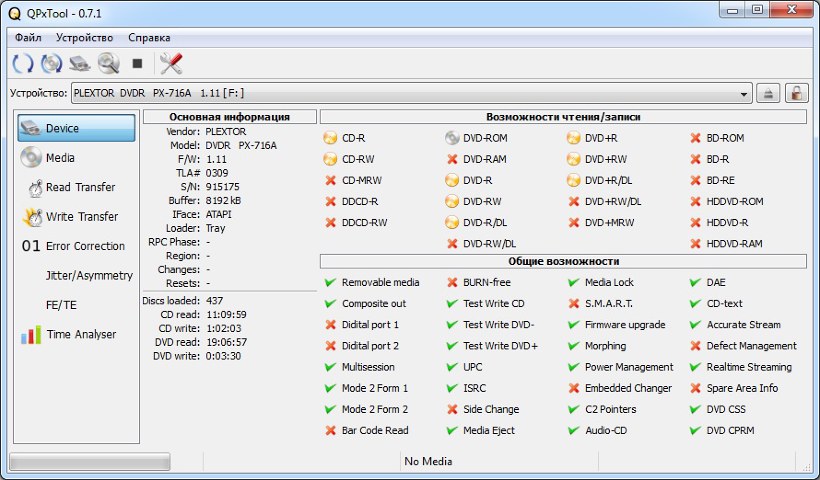The width and height of the screenshot is (820, 480).
Task: Click the eject tray icon button
Action: 768,93
